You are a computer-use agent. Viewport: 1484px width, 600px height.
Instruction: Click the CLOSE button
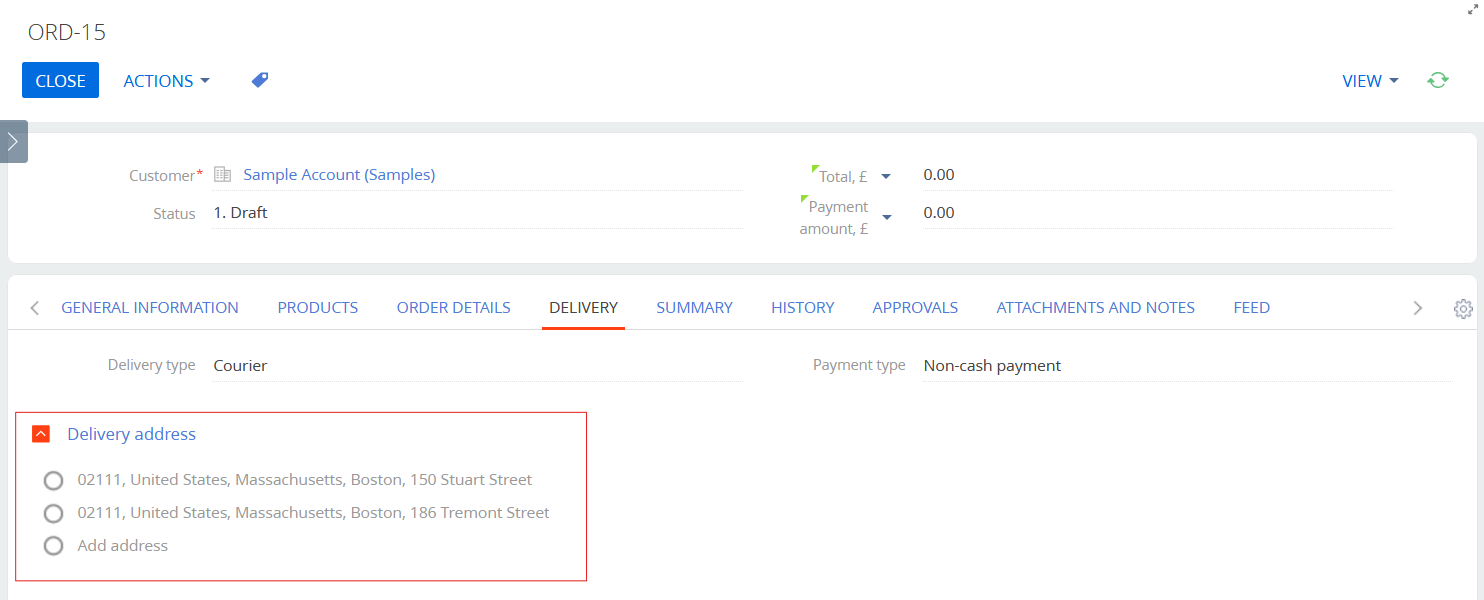pos(60,81)
